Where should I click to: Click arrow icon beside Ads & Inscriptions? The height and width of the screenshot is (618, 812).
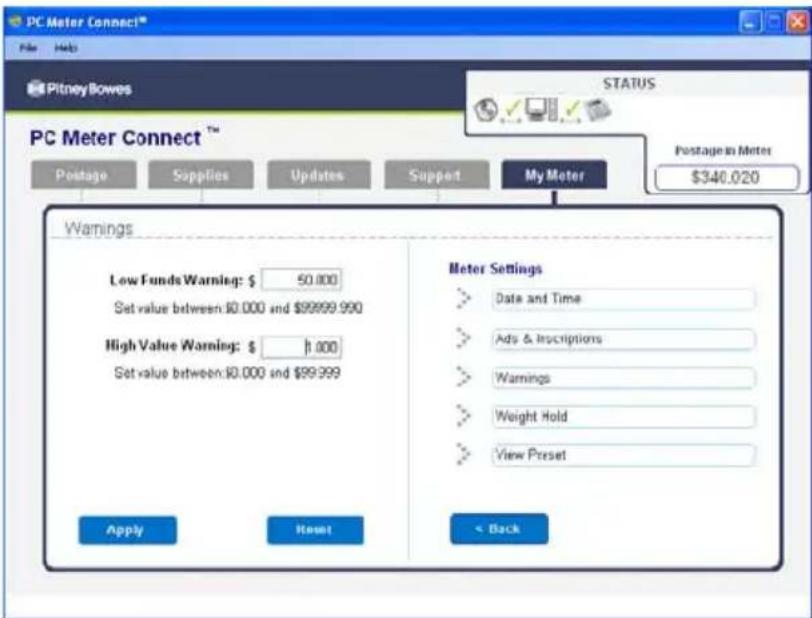tap(463, 339)
